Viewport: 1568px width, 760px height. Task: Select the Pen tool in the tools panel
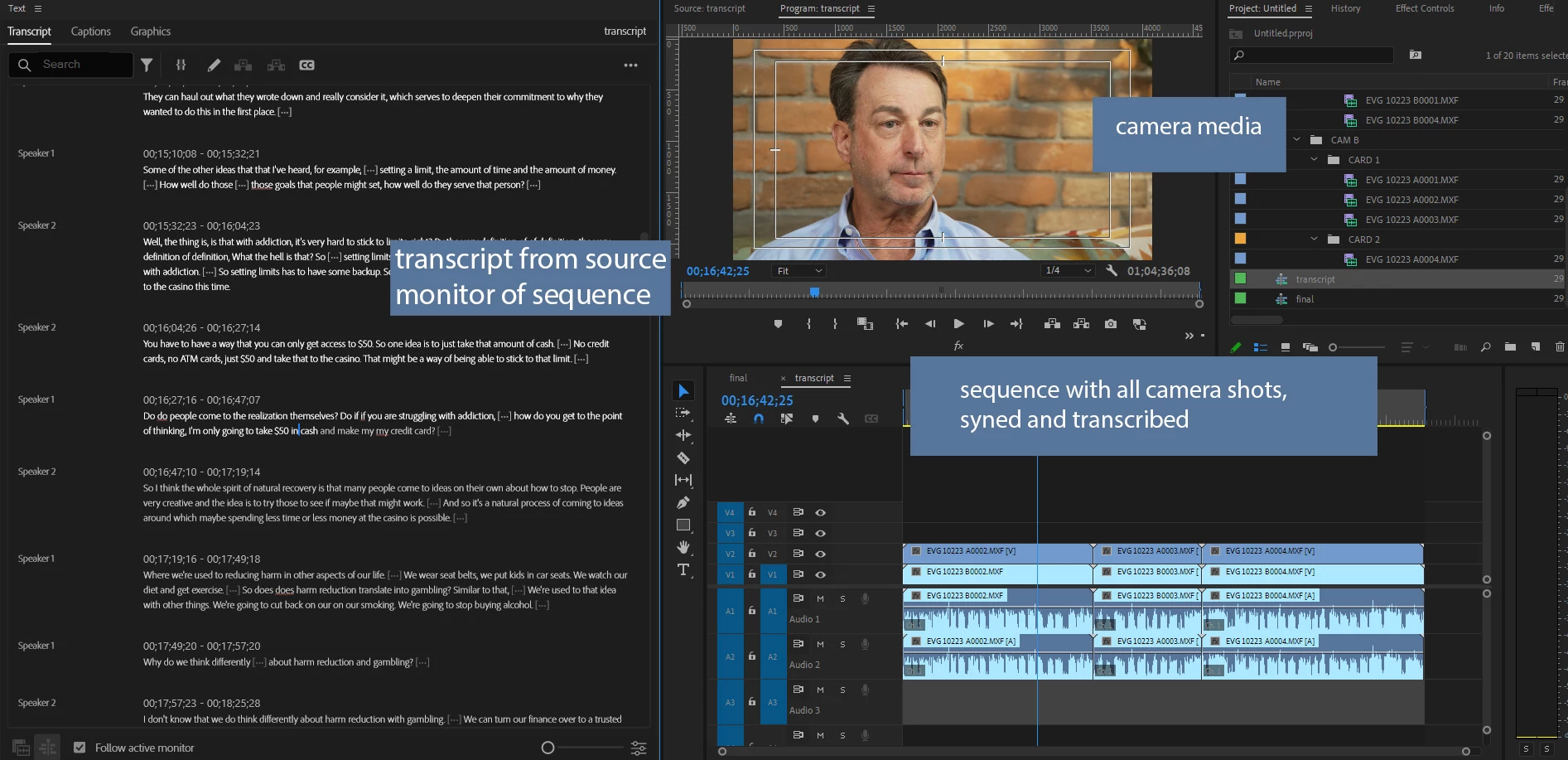pos(683,502)
